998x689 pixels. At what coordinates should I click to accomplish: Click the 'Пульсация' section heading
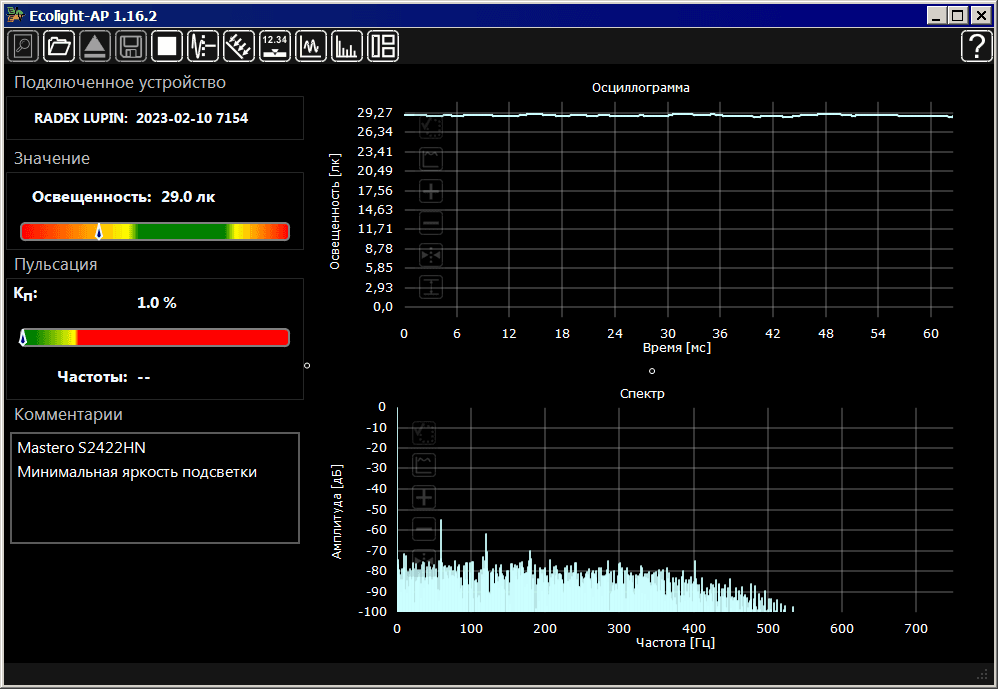(x=55, y=265)
